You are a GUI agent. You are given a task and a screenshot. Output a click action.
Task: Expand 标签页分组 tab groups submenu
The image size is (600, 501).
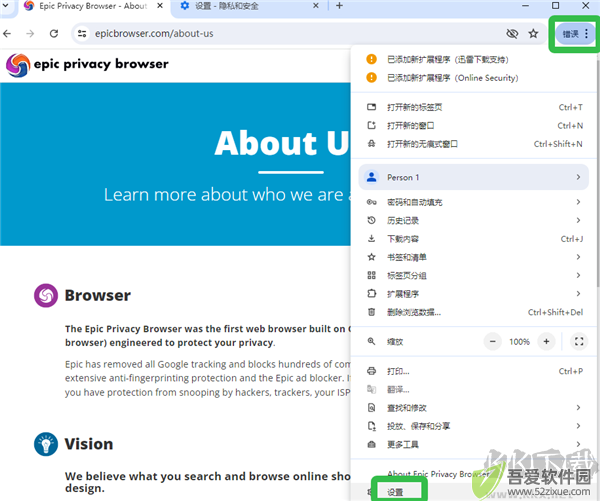473,276
